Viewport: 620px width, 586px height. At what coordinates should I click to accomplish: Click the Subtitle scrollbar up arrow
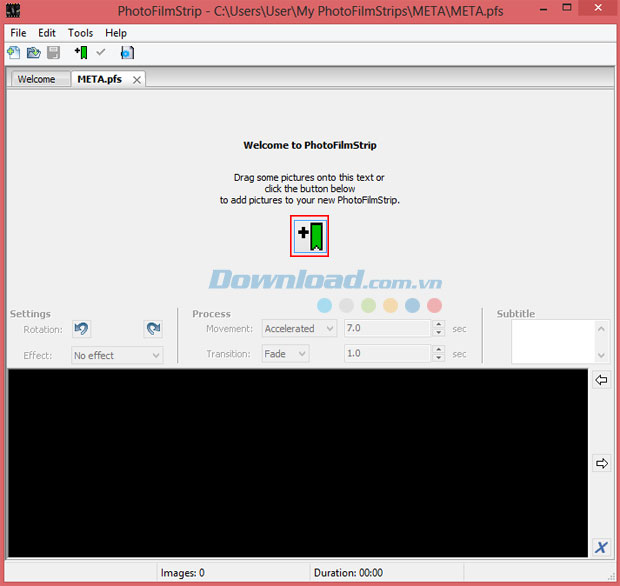pos(601,329)
